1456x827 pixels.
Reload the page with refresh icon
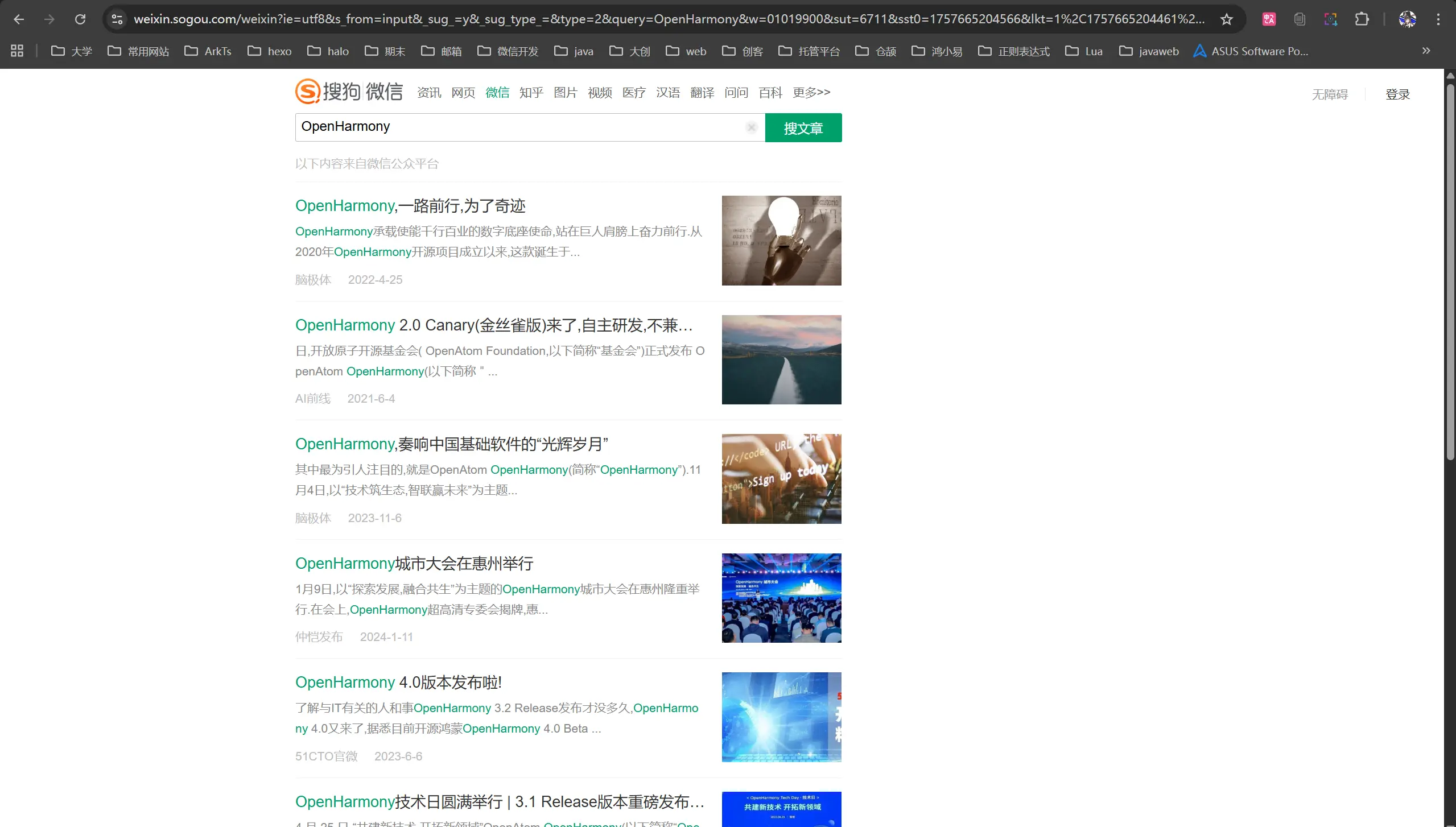80,19
